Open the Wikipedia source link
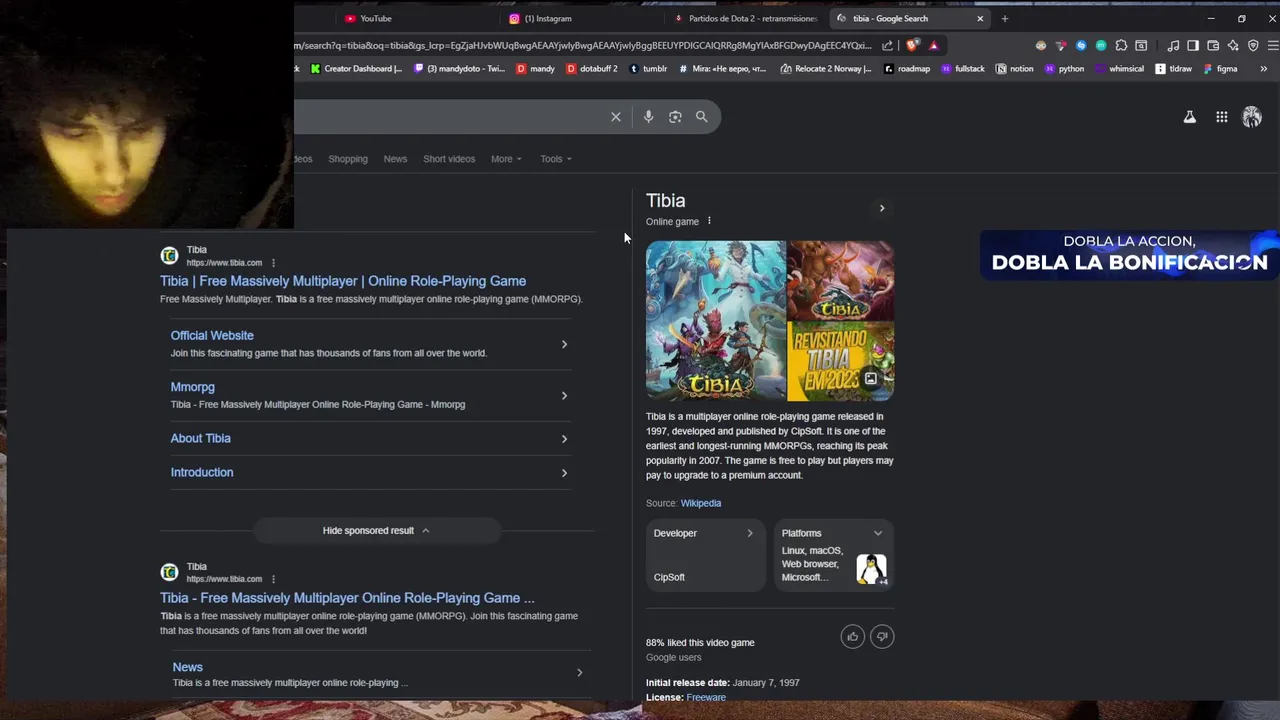The image size is (1280, 720). [701, 503]
